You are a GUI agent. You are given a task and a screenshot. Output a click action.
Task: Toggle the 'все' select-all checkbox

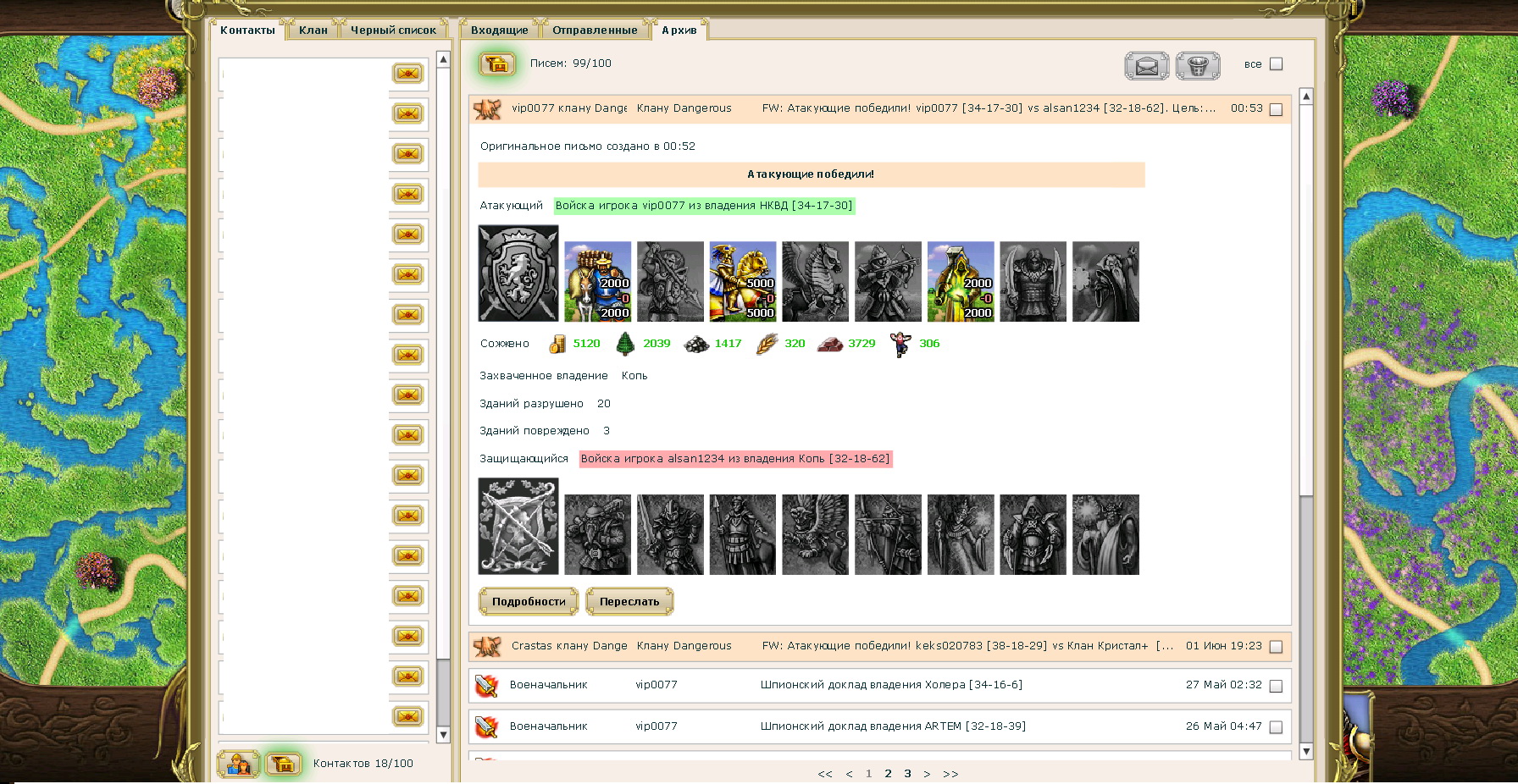click(1277, 63)
